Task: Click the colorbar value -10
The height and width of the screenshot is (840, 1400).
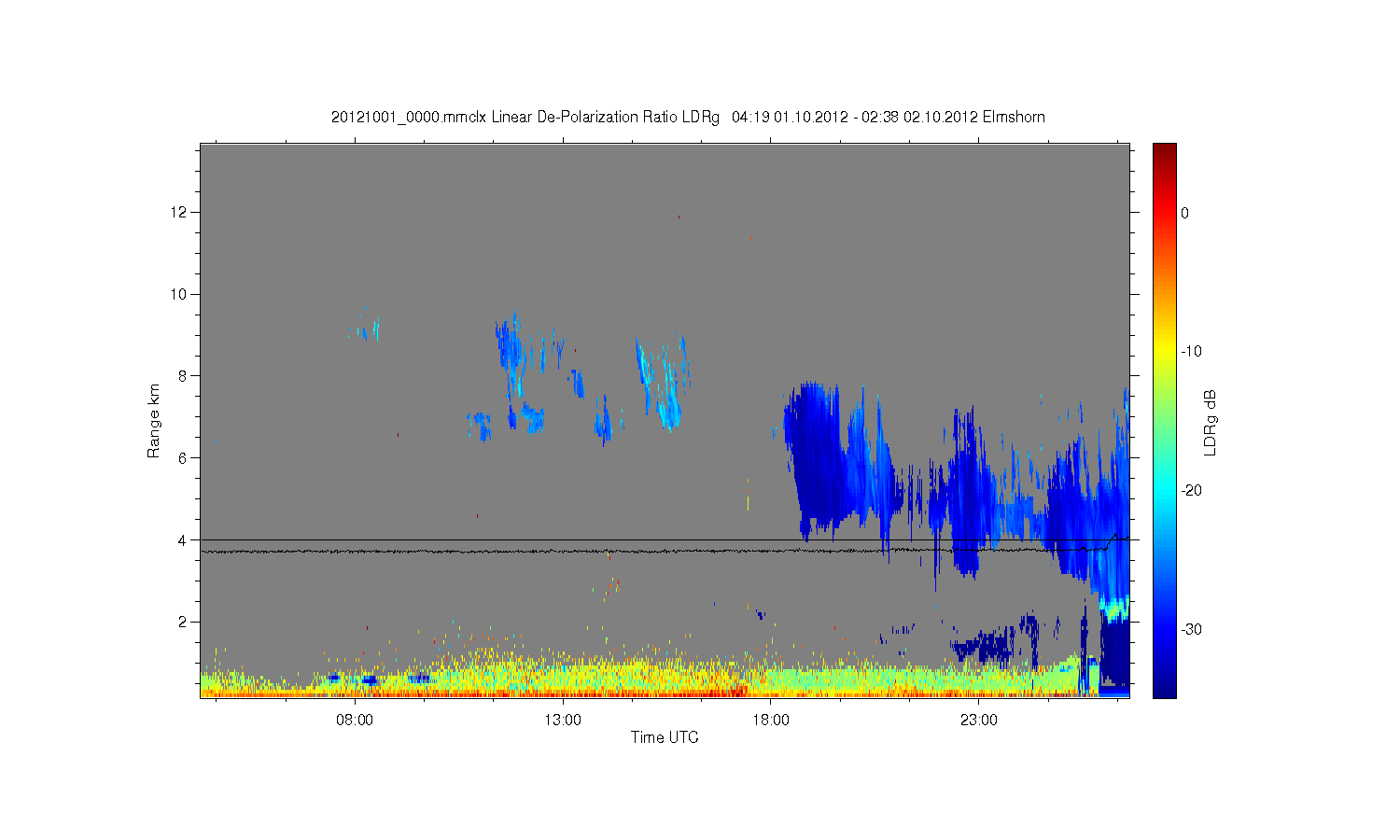Action: click(x=1191, y=352)
